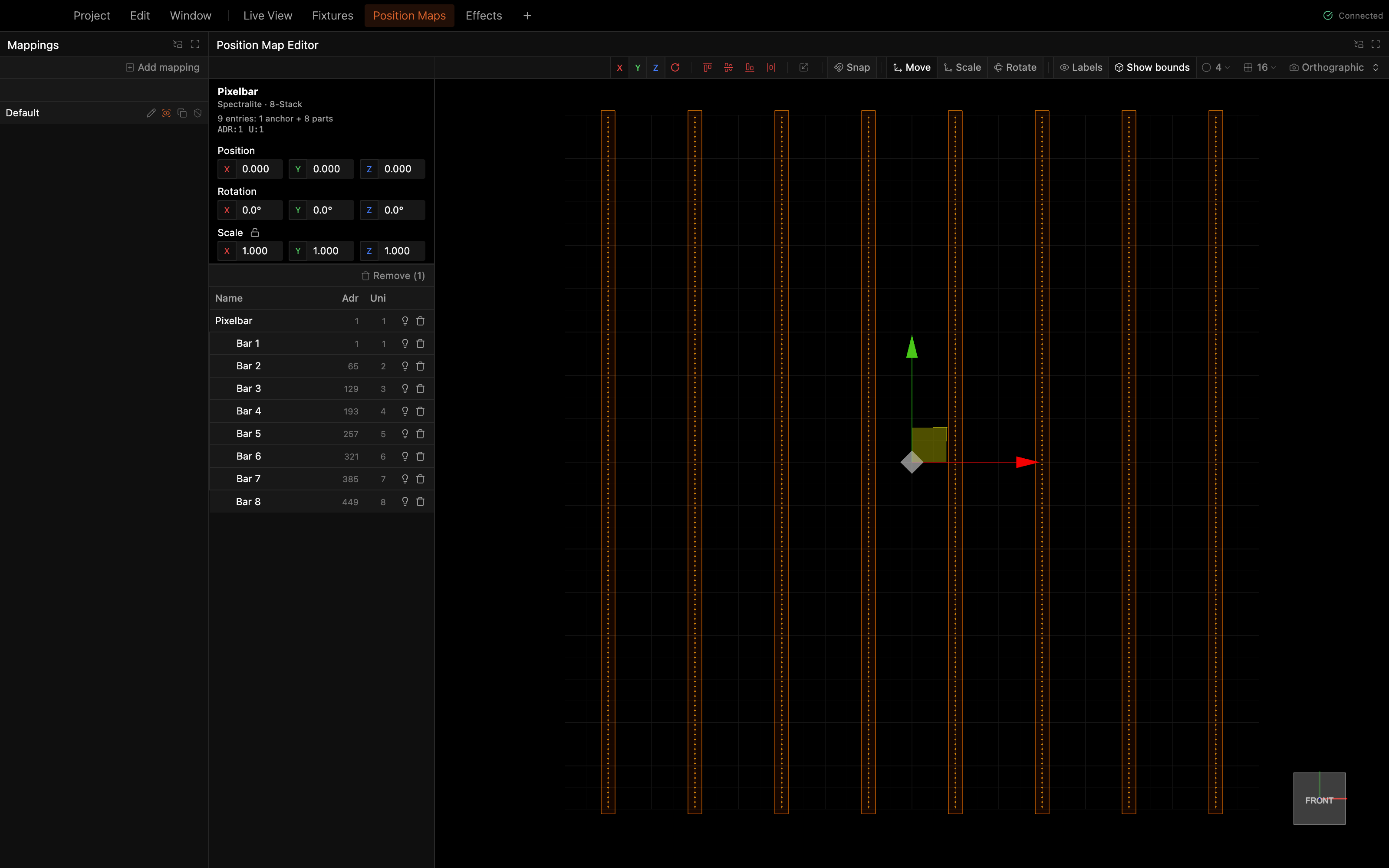
Task: Open the Window menu
Action: (191, 16)
